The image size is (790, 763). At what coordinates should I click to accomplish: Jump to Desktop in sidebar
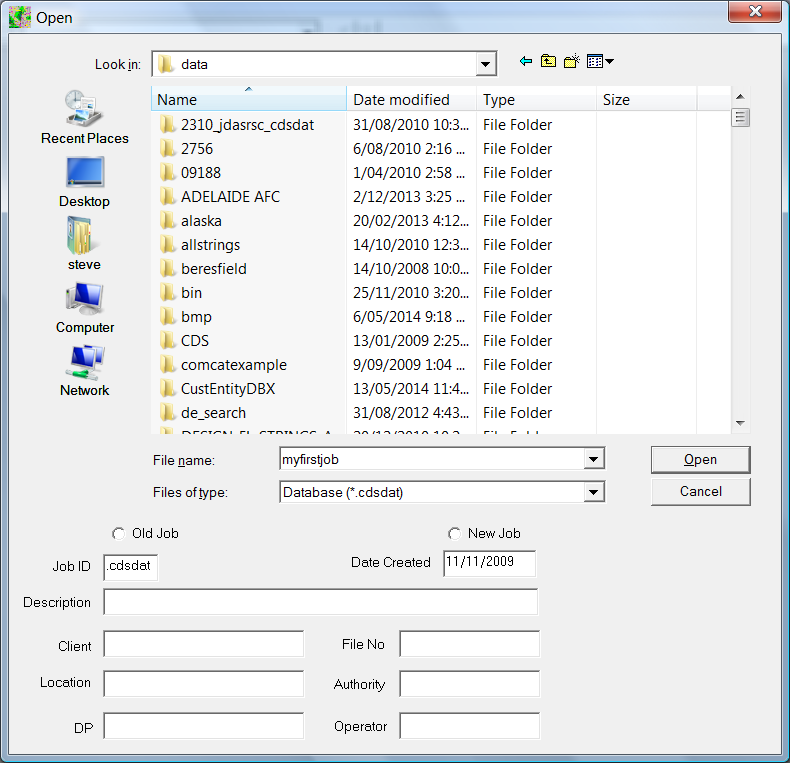[84, 180]
